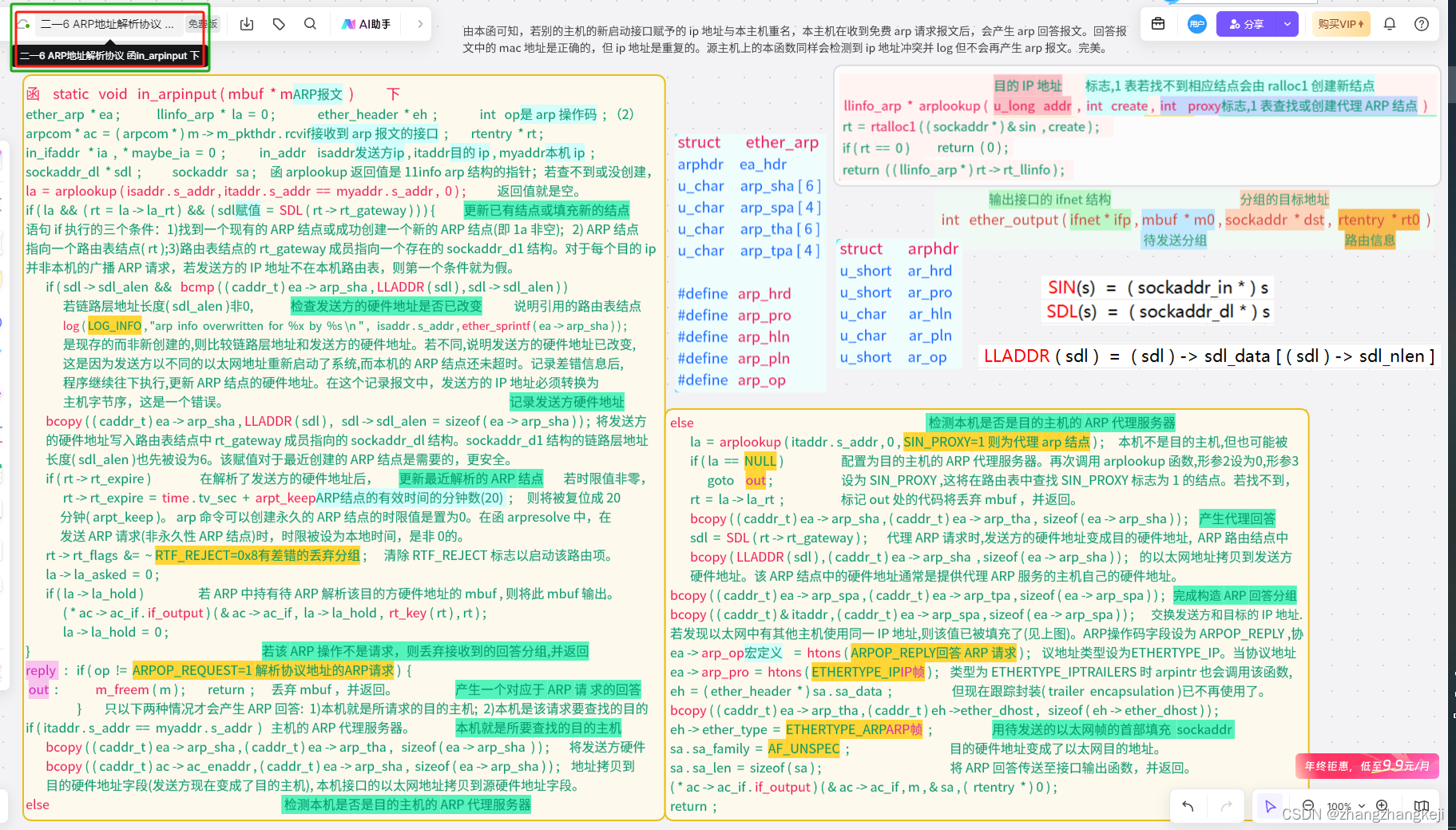Click the text 'struct ether_arp'

click(748, 142)
